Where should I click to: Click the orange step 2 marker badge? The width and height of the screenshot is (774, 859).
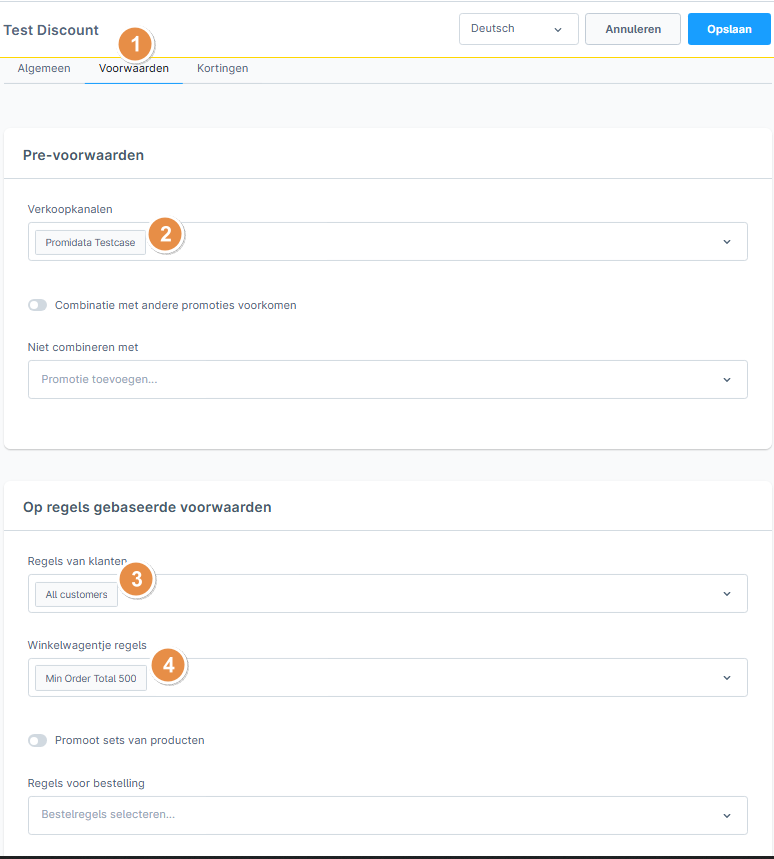[x=165, y=234]
